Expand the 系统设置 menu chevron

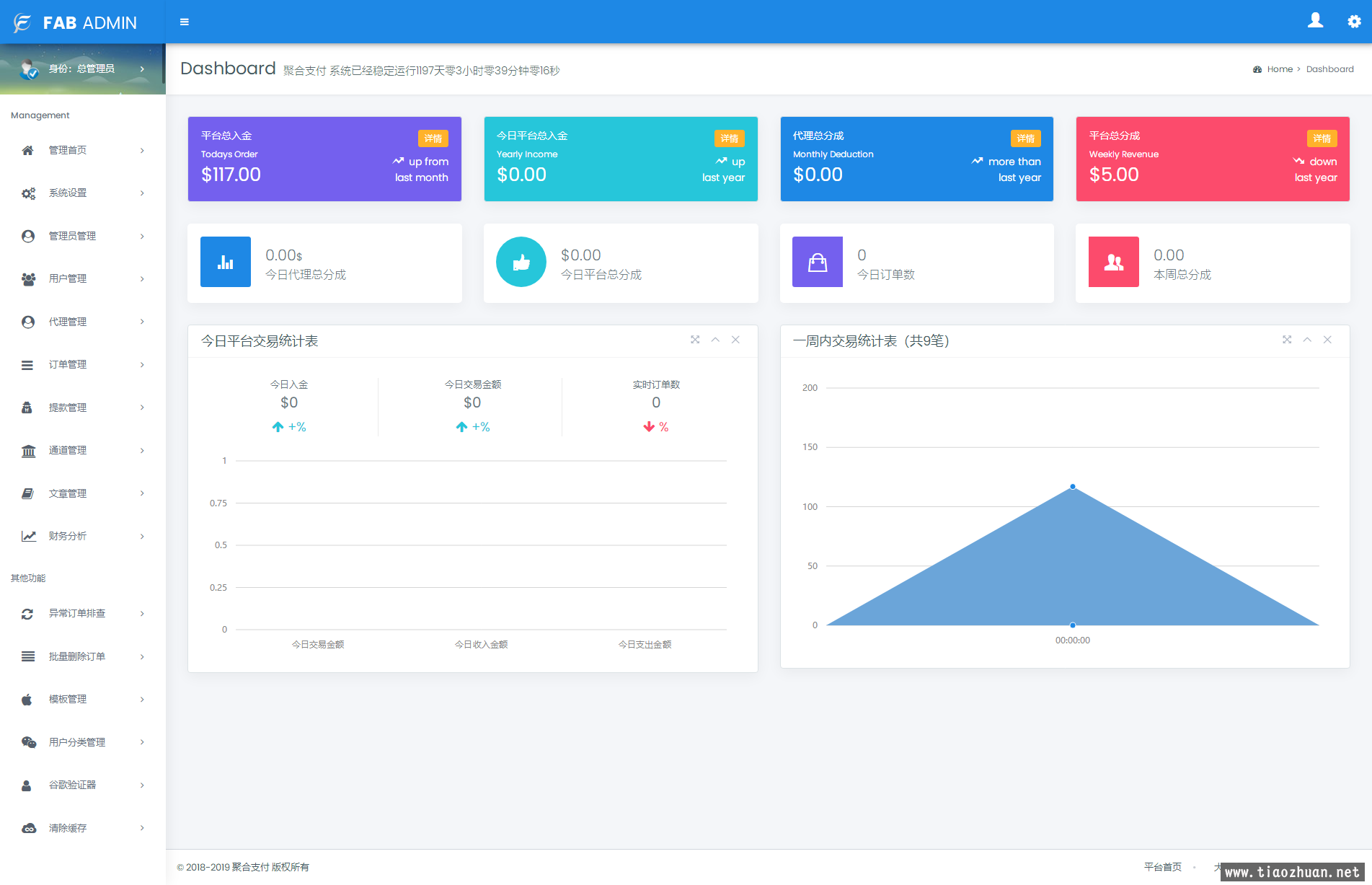[142, 193]
